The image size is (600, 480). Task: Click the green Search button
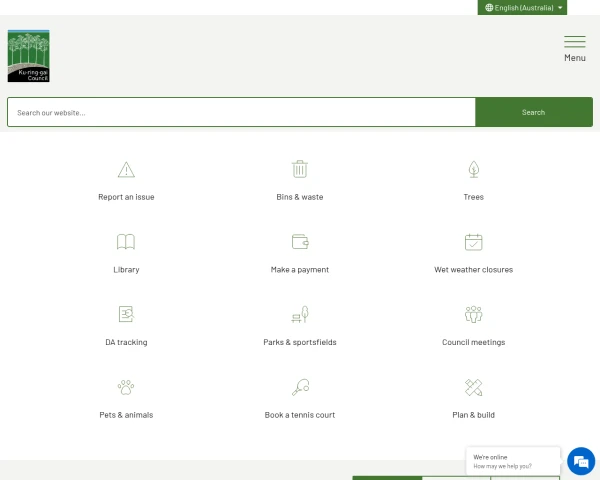(x=534, y=112)
